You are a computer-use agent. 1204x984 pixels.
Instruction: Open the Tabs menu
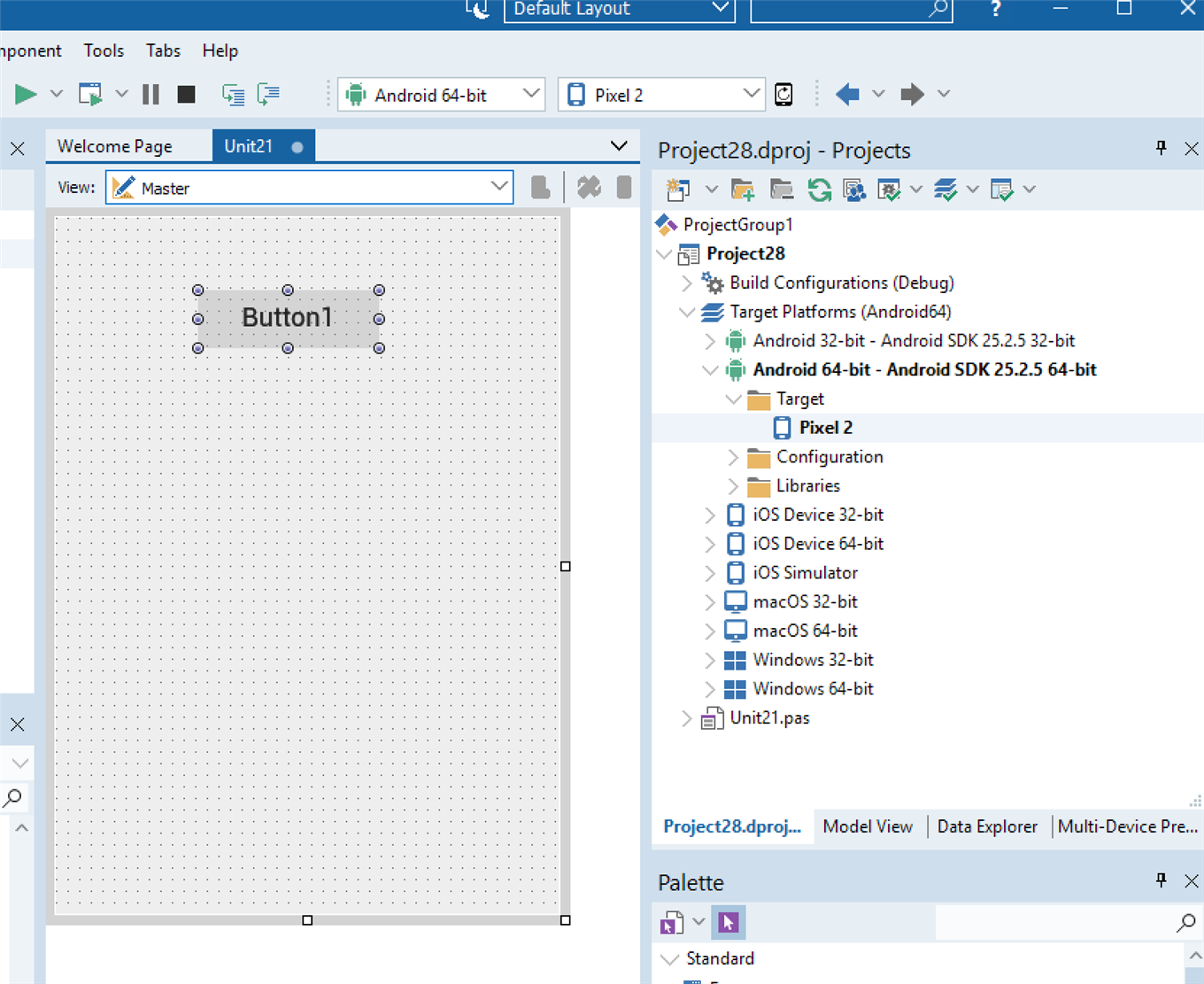coord(163,50)
